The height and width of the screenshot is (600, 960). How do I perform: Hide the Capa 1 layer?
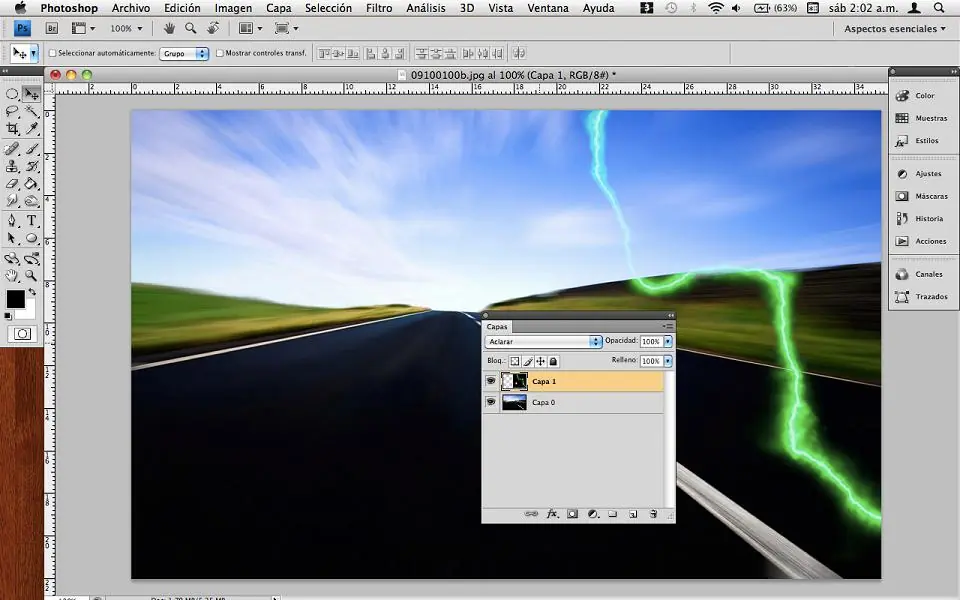(x=490, y=381)
